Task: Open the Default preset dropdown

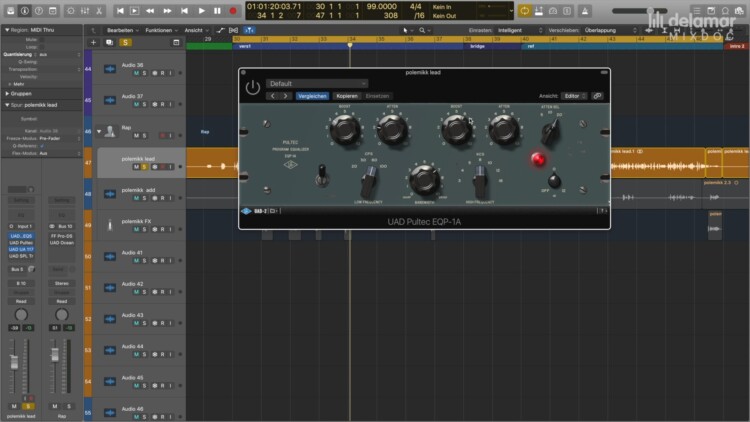Action: [317, 84]
